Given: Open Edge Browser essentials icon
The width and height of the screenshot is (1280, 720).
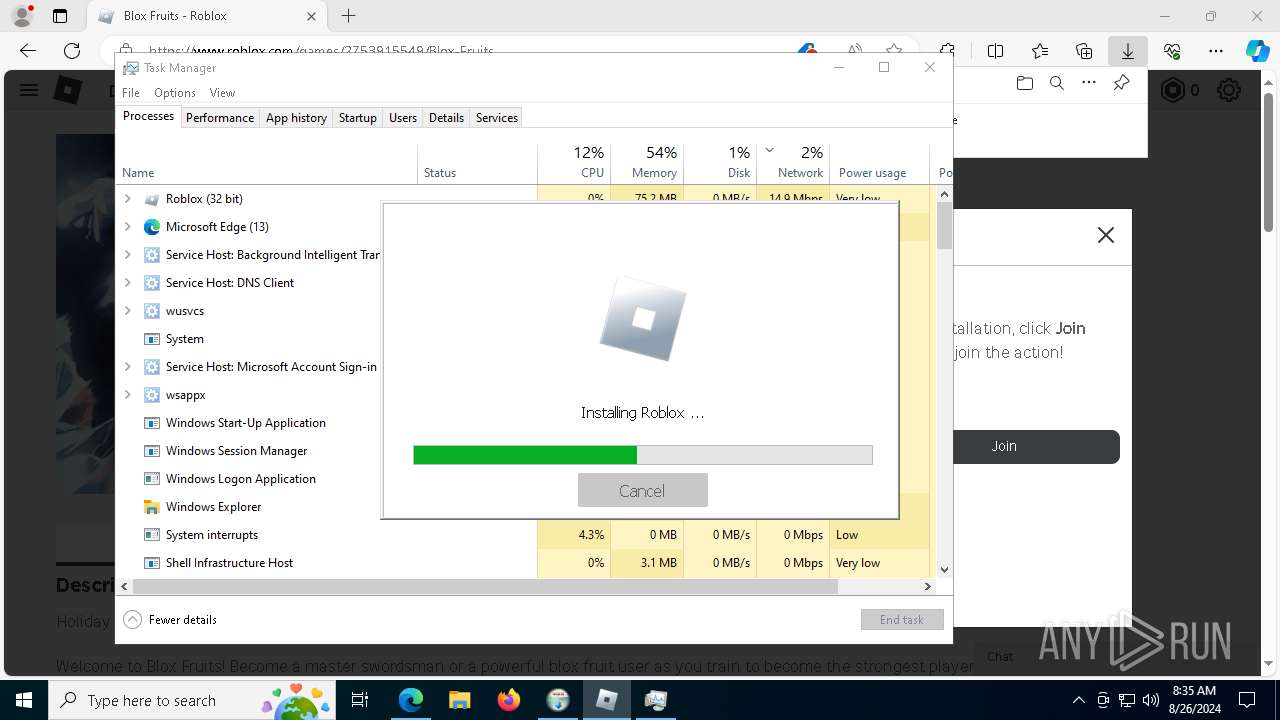Looking at the screenshot, I should 1172,51.
